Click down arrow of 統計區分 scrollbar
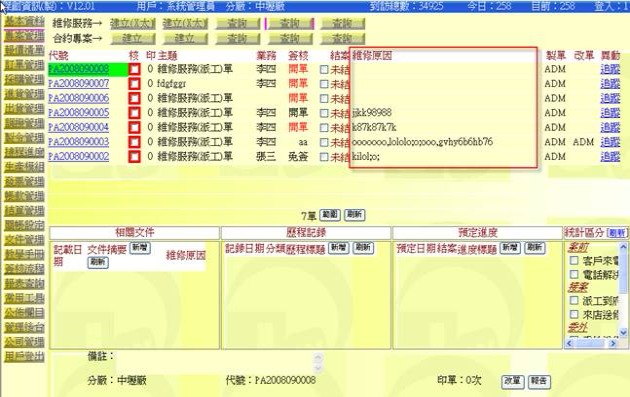 623,332
